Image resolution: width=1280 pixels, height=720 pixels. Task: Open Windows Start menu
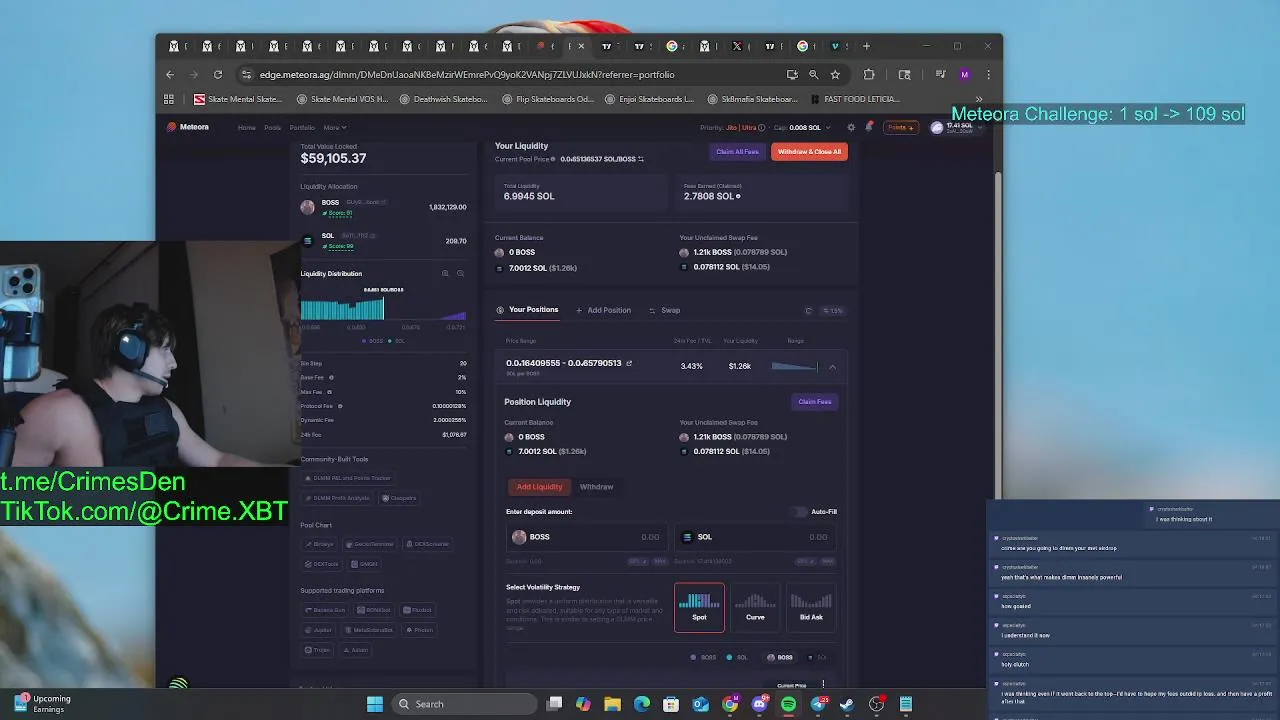pyautogui.click(x=375, y=704)
